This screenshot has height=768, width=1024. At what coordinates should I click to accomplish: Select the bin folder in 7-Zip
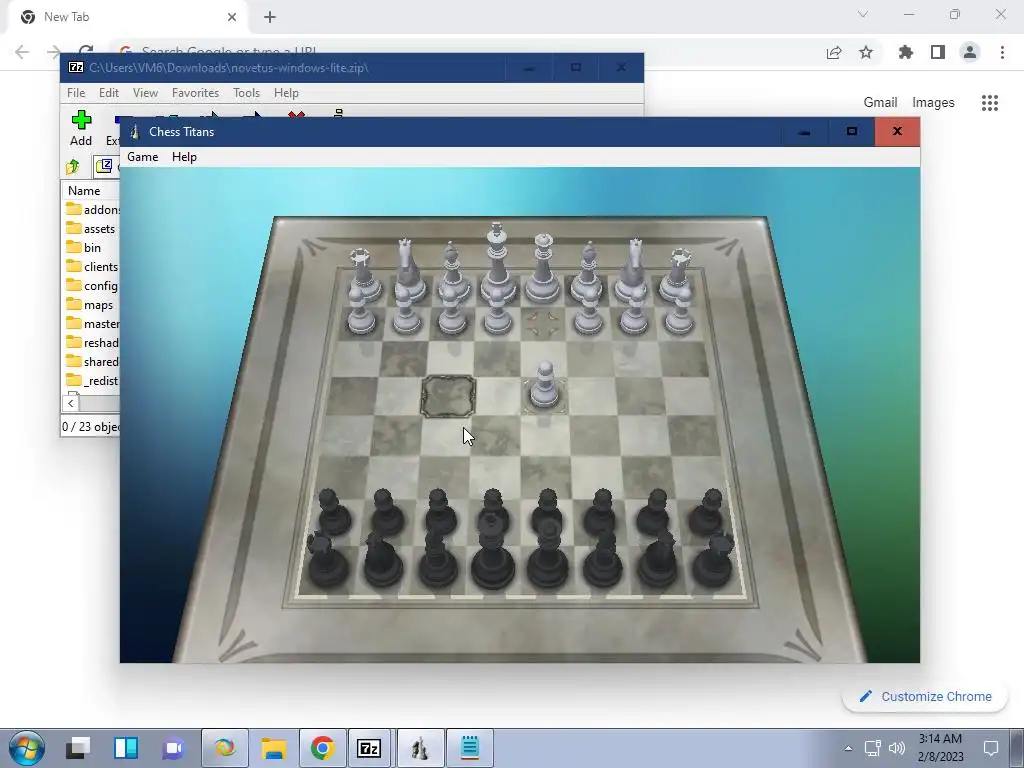pyautogui.click(x=84, y=248)
